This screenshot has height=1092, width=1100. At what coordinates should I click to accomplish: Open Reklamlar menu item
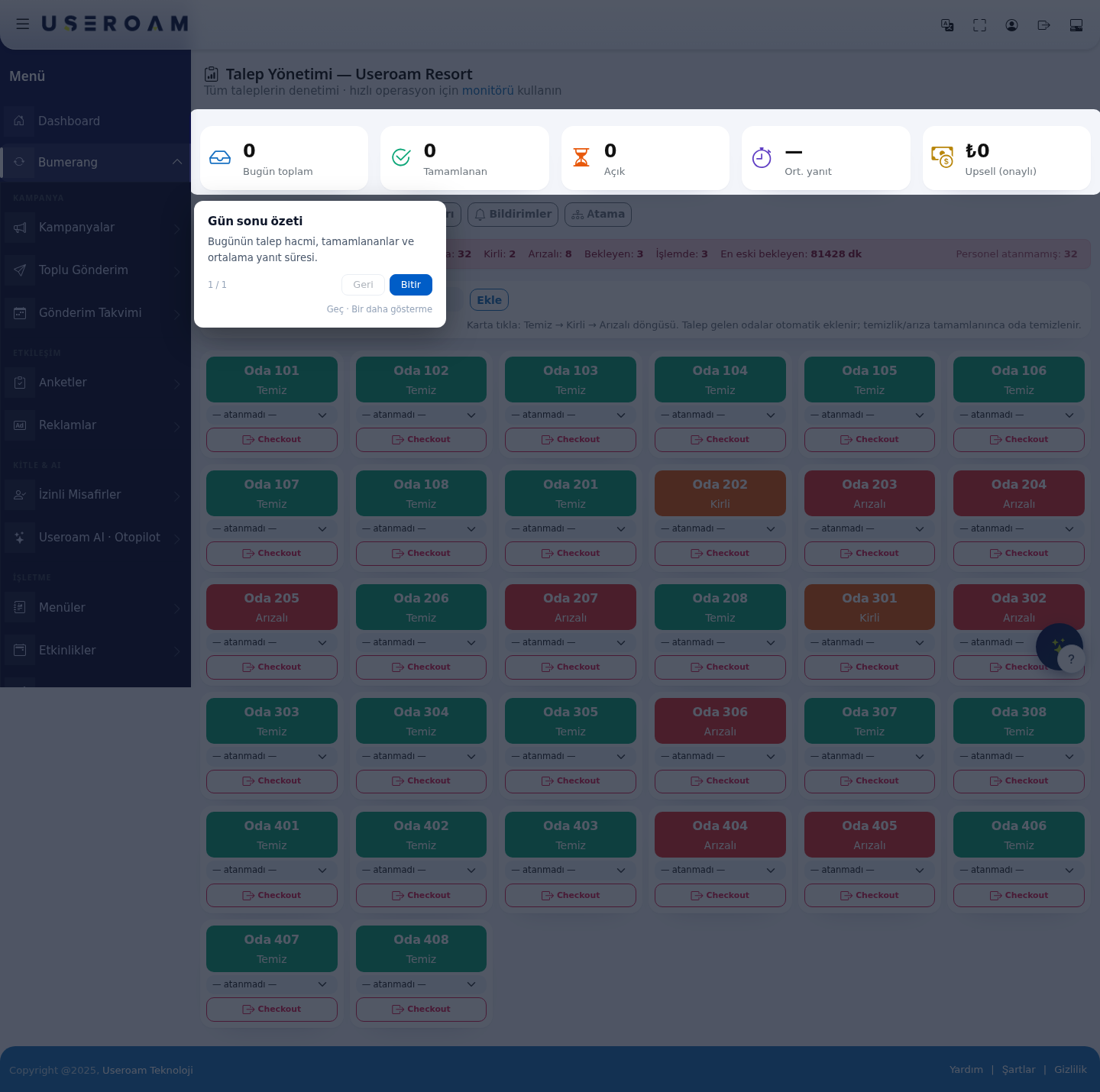pos(95,425)
